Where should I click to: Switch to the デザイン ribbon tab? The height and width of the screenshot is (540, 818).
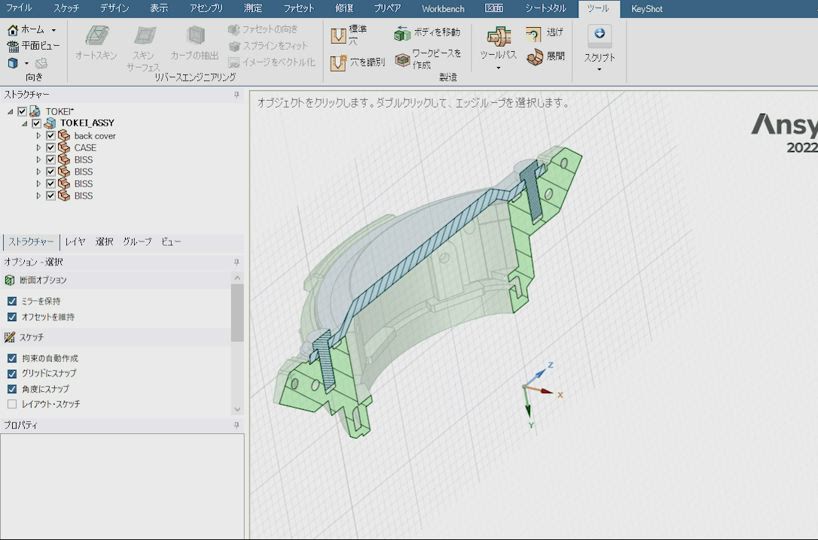[x=114, y=8]
